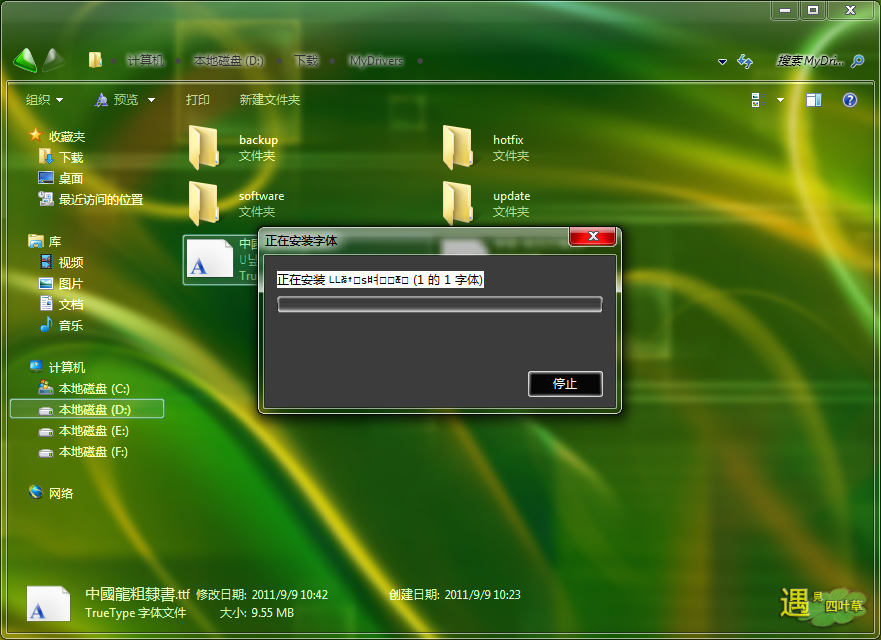Click the 正在安装 status text in dialog
Screen dimensions: 881x640
click(x=380, y=280)
